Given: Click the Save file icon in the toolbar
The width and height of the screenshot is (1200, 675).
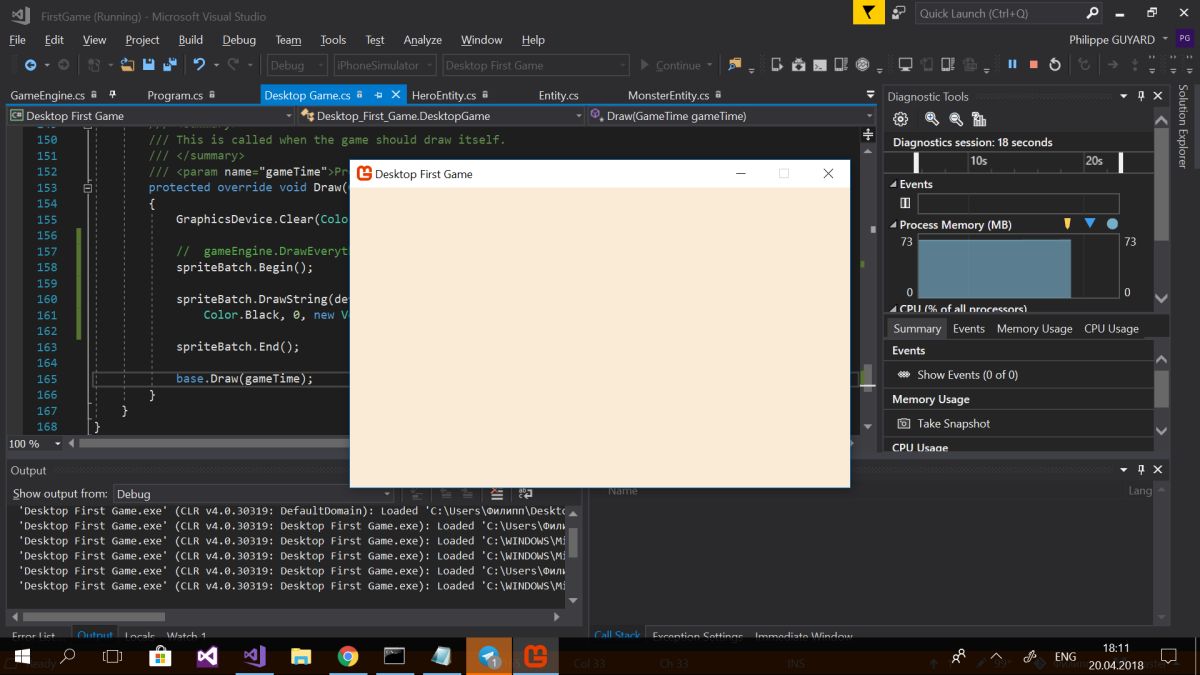Looking at the screenshot, I should click(x=148, y=65).
